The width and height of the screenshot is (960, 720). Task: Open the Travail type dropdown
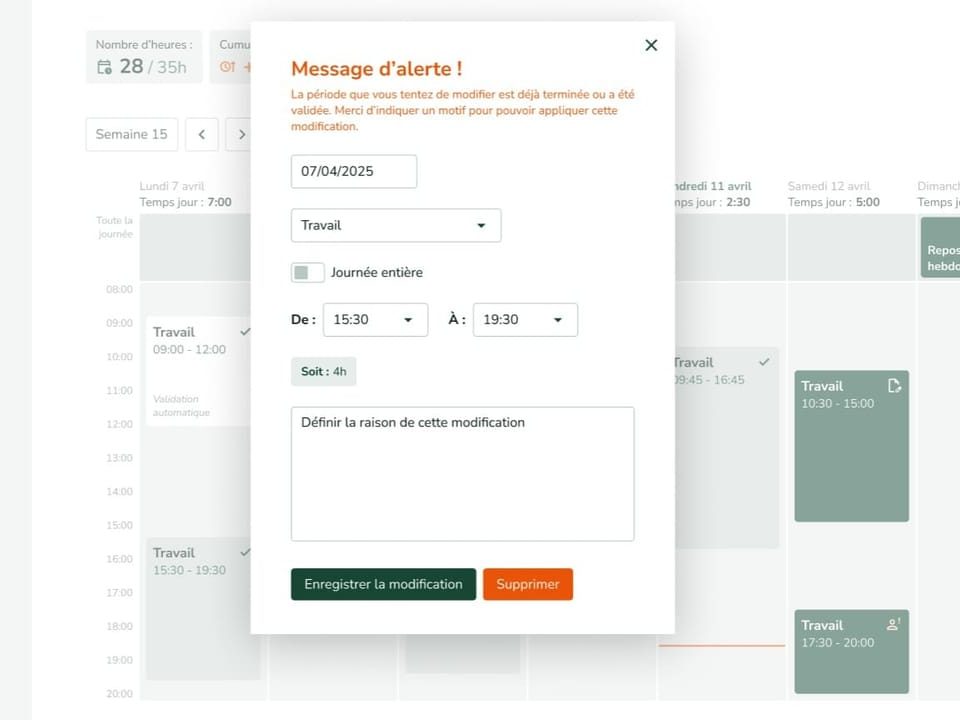395,225
